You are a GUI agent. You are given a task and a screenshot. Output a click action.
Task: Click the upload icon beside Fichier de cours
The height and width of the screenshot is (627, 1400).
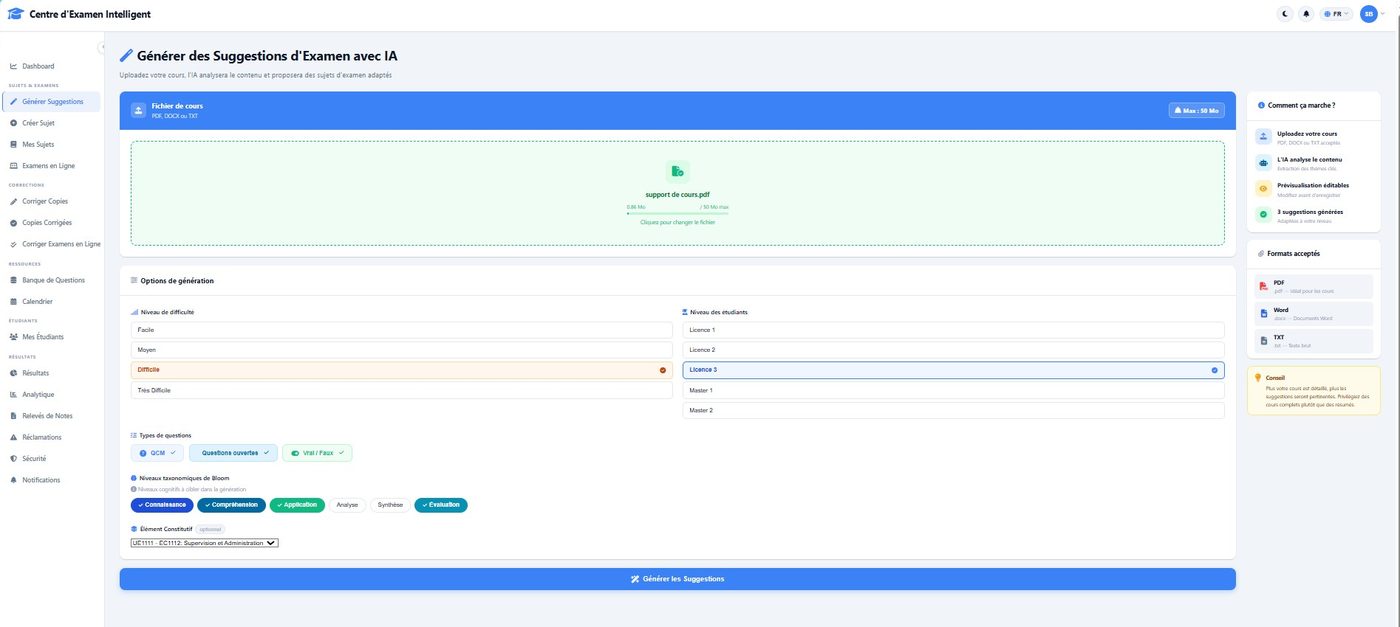tap(138, 110)
